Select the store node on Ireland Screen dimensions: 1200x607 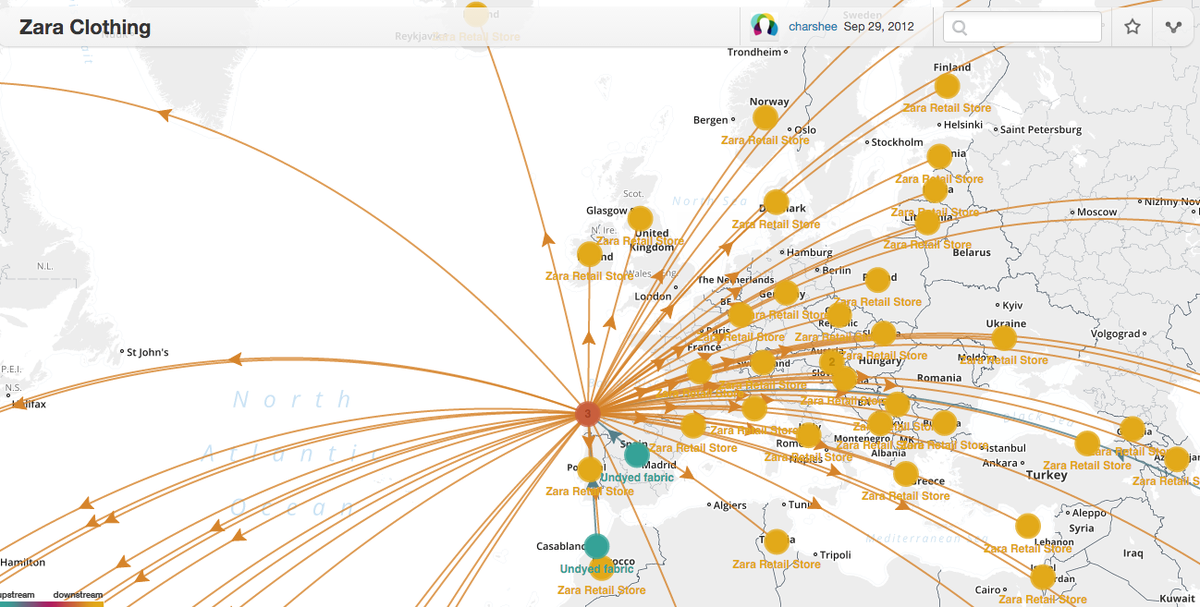click(588, 253)
